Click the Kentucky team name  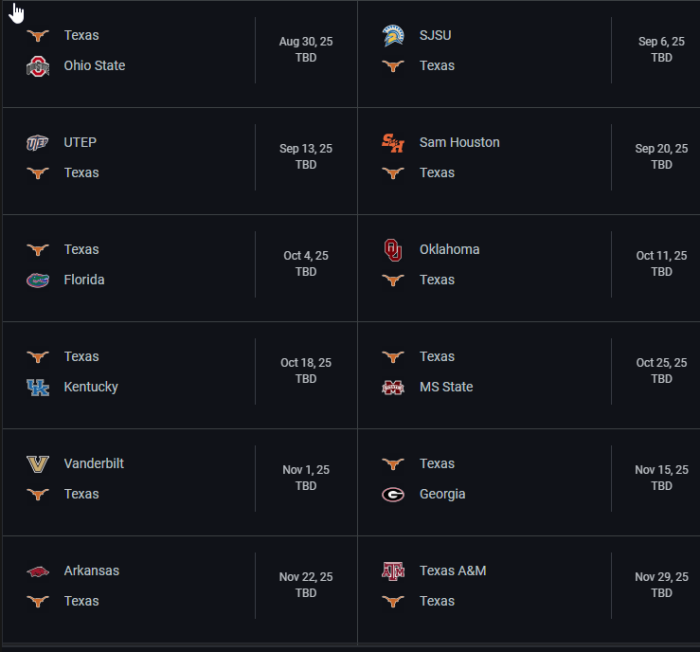tap(91, 387)
